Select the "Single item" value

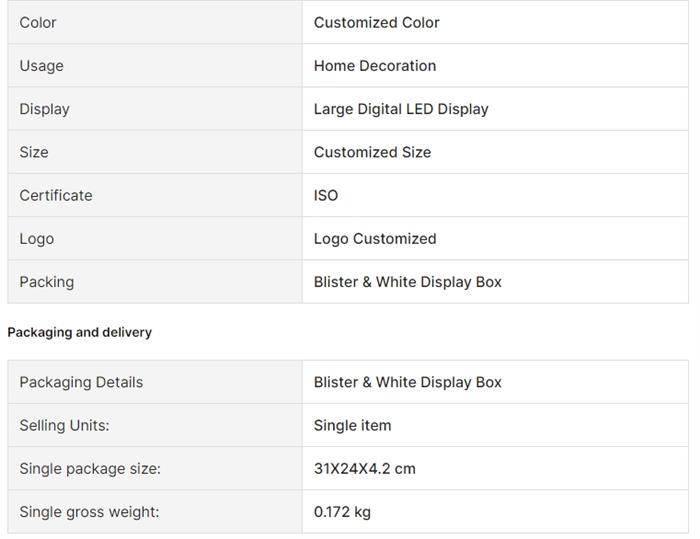[352, 425]
